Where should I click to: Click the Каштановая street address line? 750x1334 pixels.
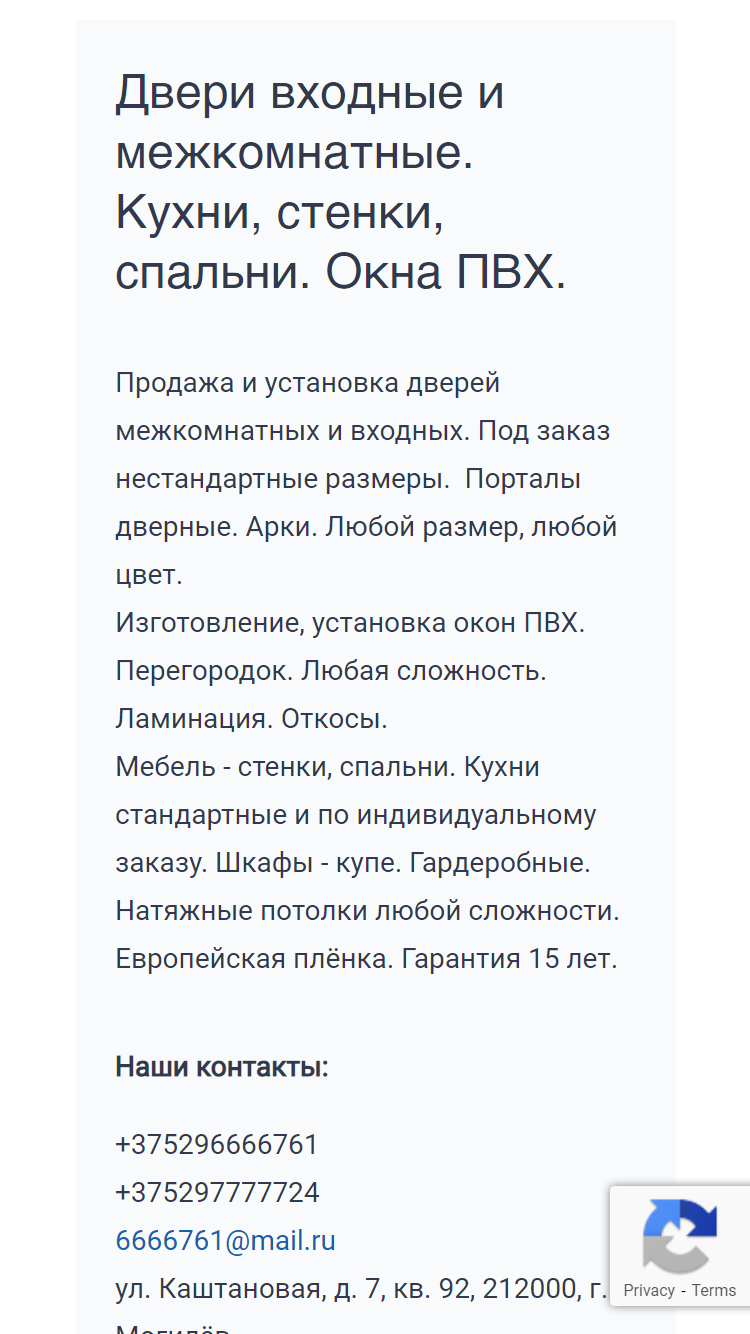[x=361, y=1289]
